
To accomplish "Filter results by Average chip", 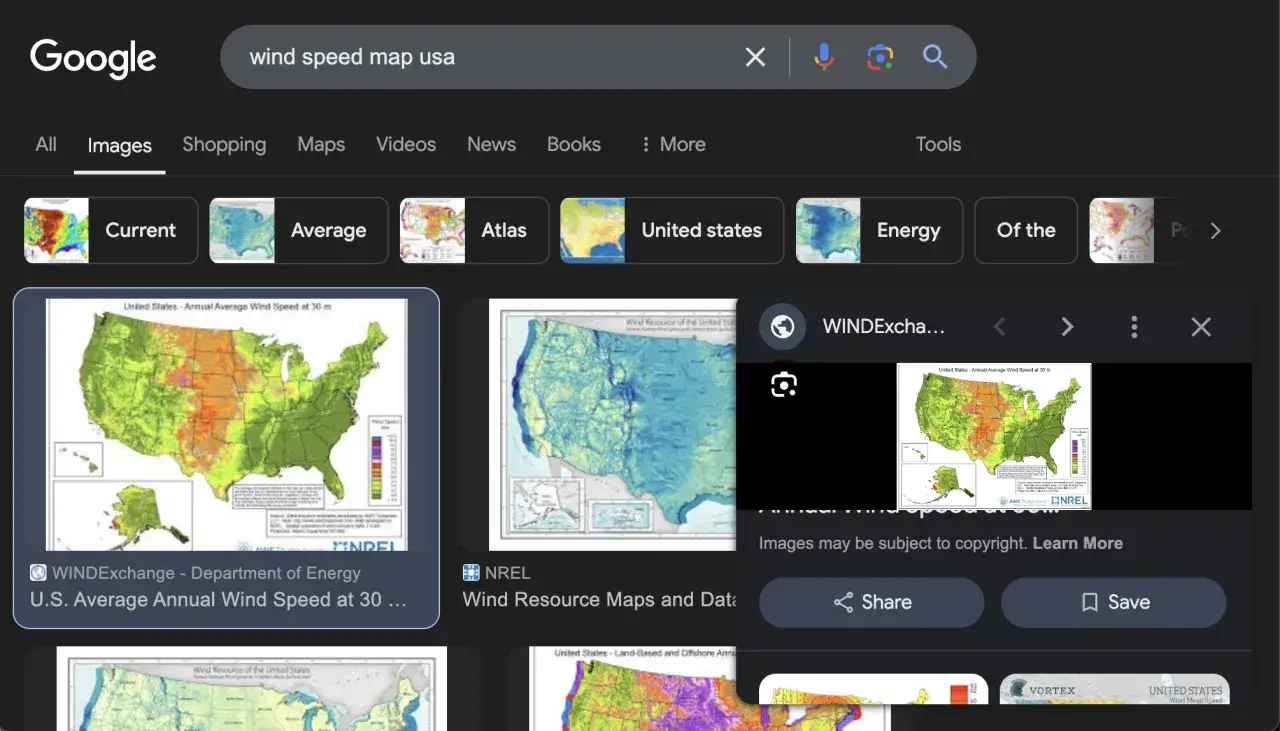I will click(299, 230).
